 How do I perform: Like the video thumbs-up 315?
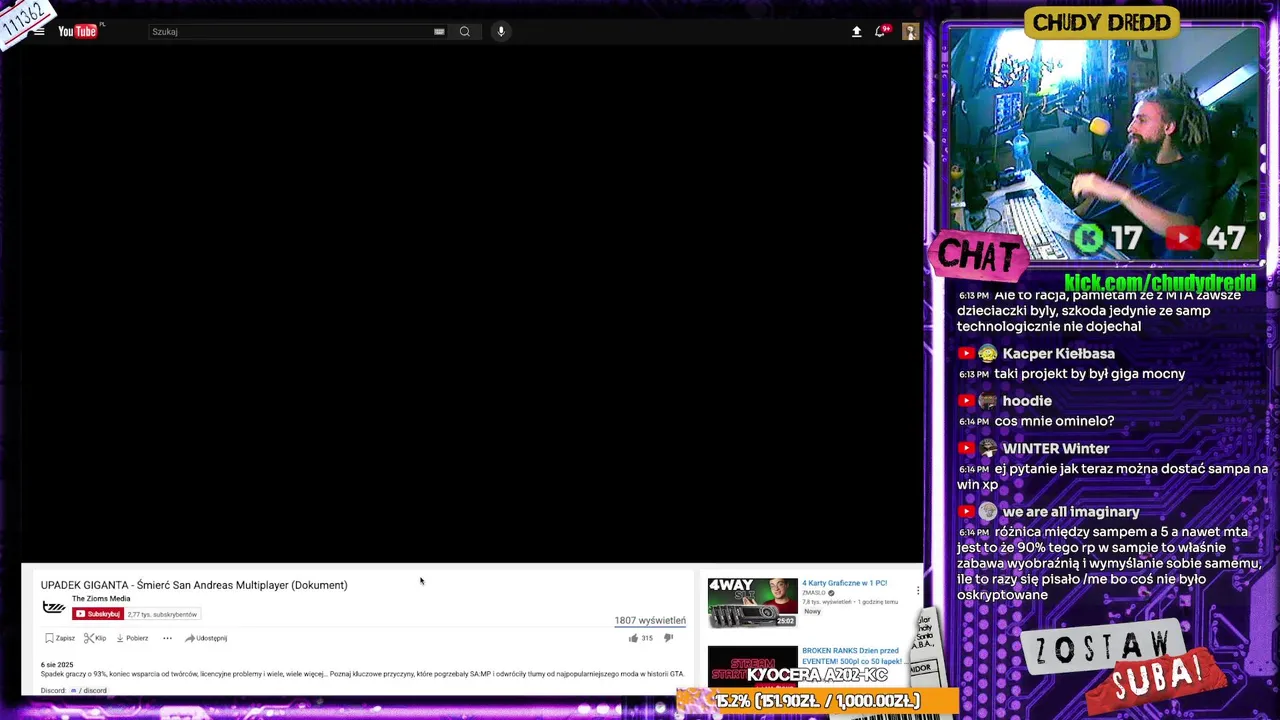pos(640,638)
